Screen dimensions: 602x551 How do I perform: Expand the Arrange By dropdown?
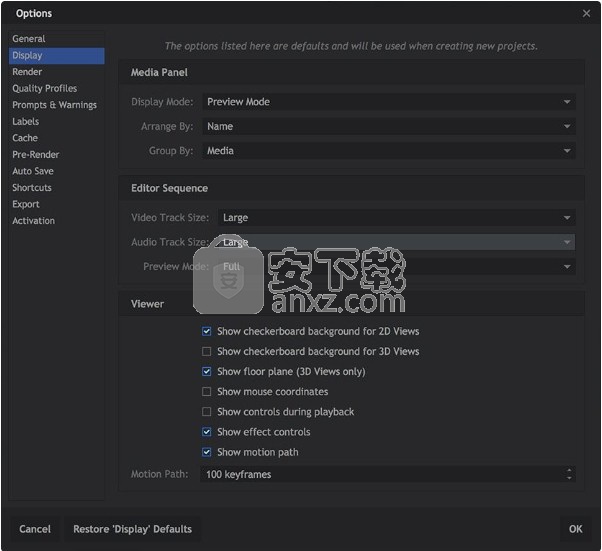pyautogui.click(x=389, y=126)
